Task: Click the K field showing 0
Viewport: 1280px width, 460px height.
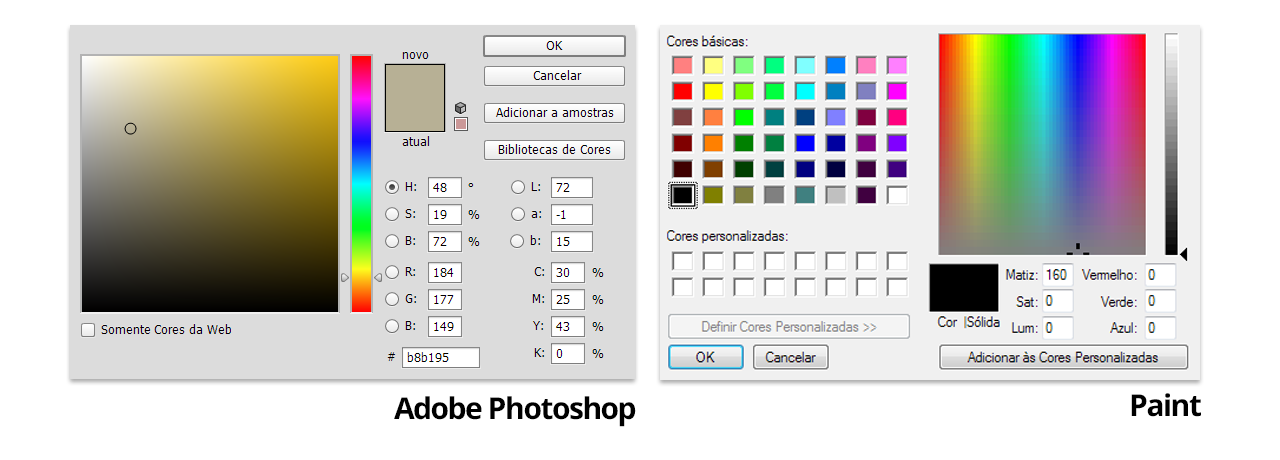Action: click(568, 353)
